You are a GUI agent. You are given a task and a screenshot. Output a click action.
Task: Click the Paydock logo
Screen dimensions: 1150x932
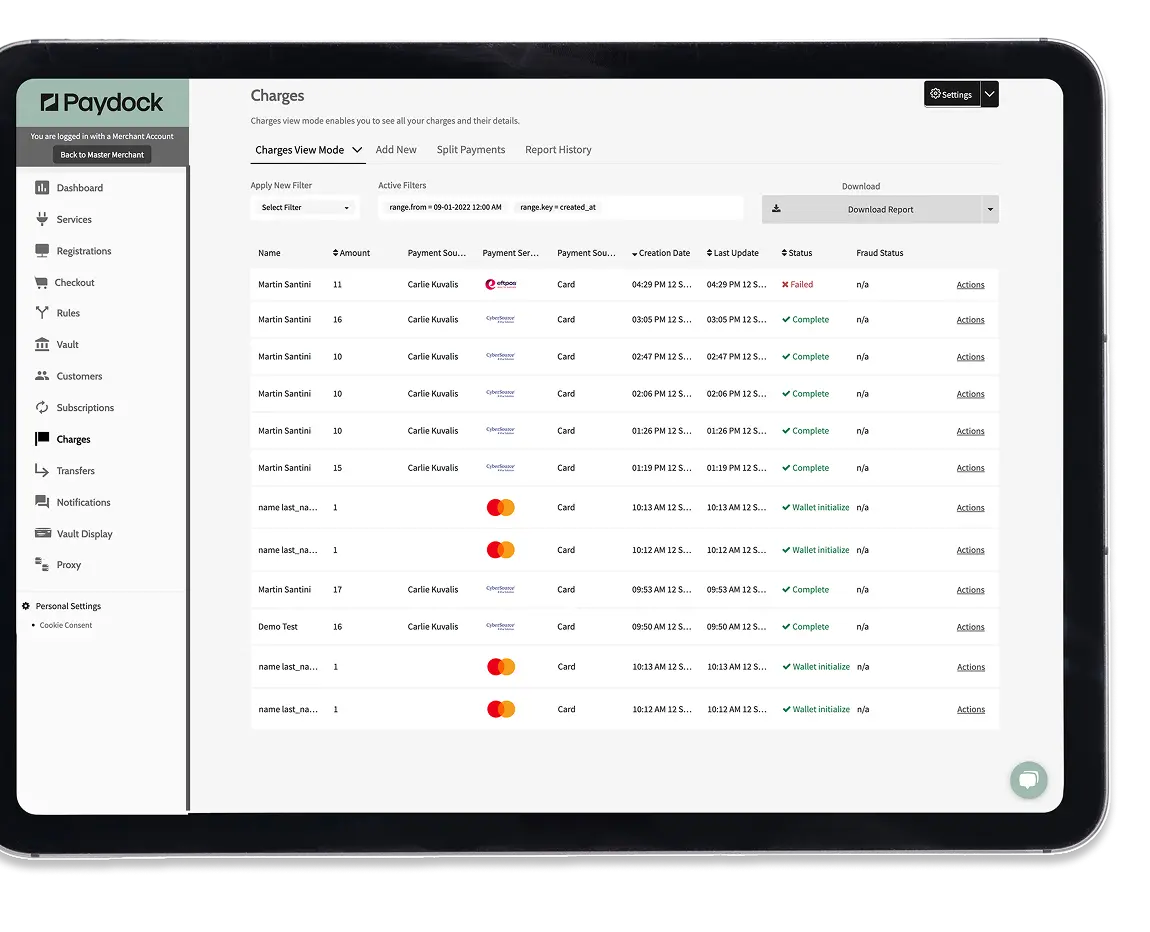[102, 103]
